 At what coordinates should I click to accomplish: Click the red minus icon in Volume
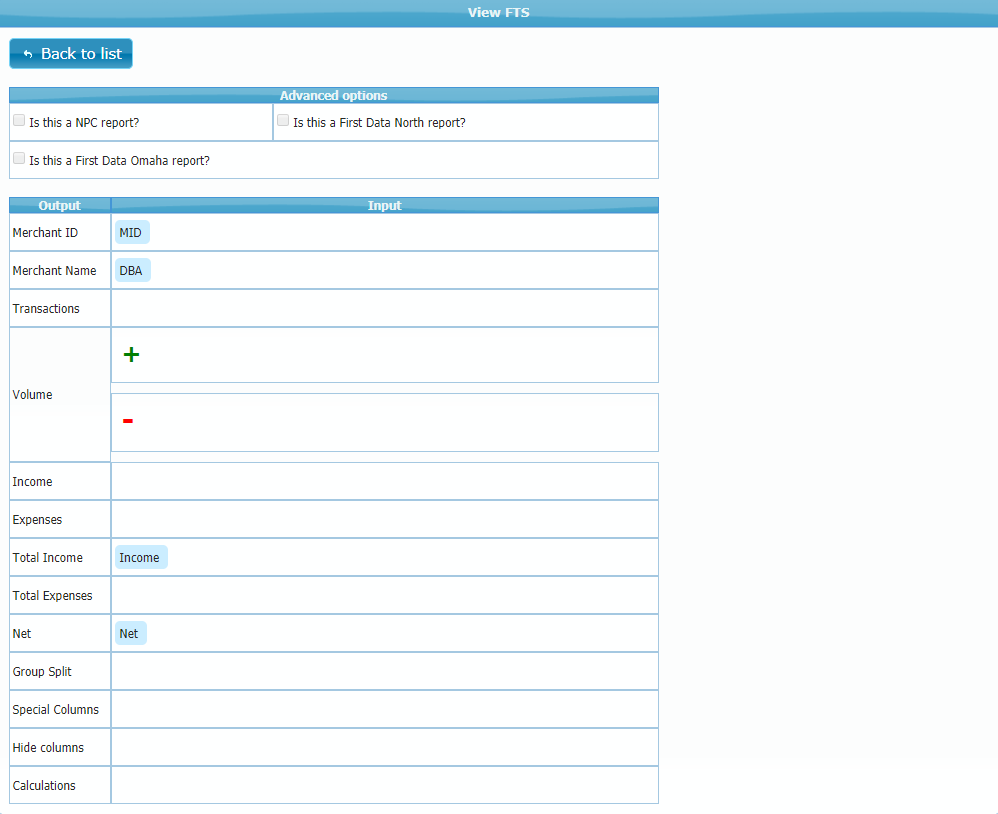pyautogui.click(x=128, y=421)
